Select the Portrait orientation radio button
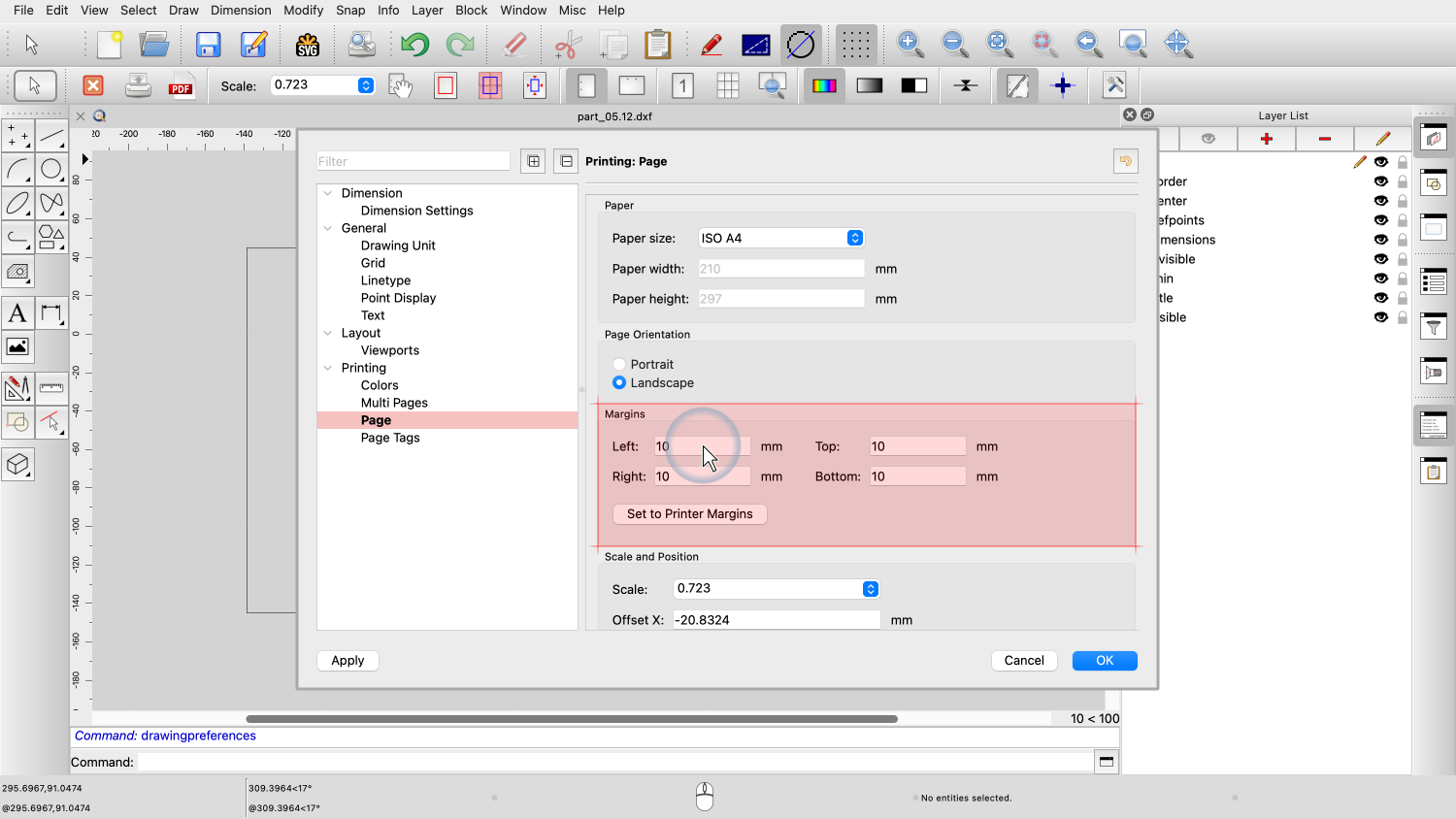1456x819 pixels. pos(619,365)
